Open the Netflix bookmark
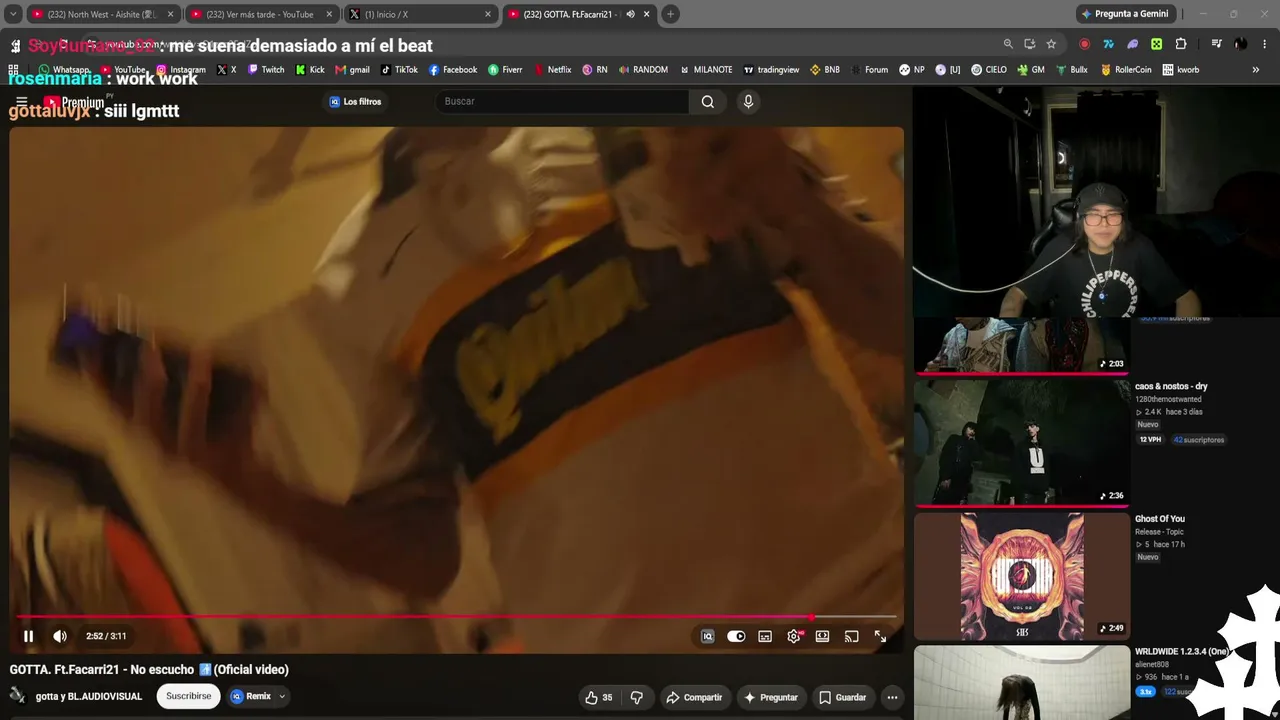1280x720 pixels. pos(552,70)
